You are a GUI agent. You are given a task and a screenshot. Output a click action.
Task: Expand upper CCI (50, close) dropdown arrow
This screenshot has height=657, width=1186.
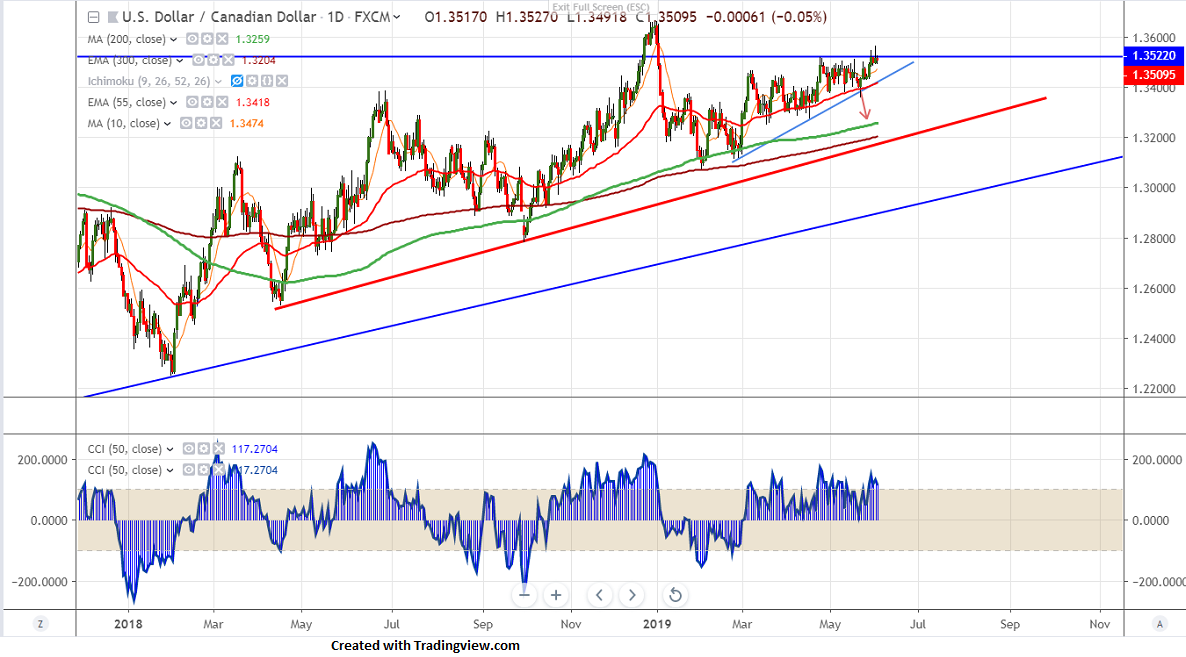click(170, 449)
